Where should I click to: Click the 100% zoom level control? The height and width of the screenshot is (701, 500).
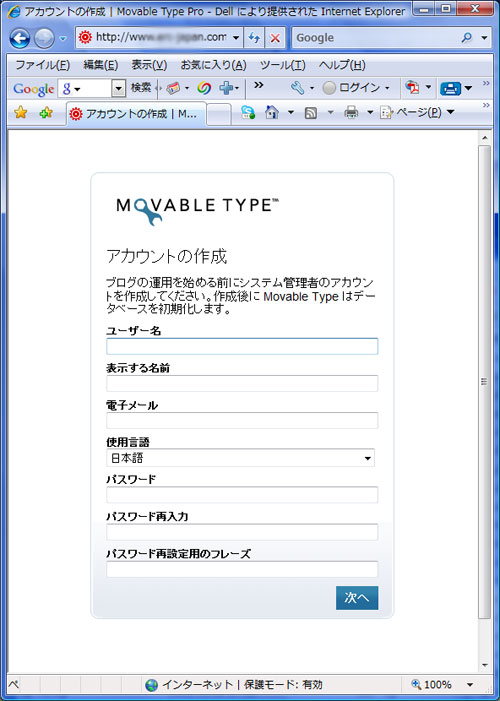click(432, 684)
